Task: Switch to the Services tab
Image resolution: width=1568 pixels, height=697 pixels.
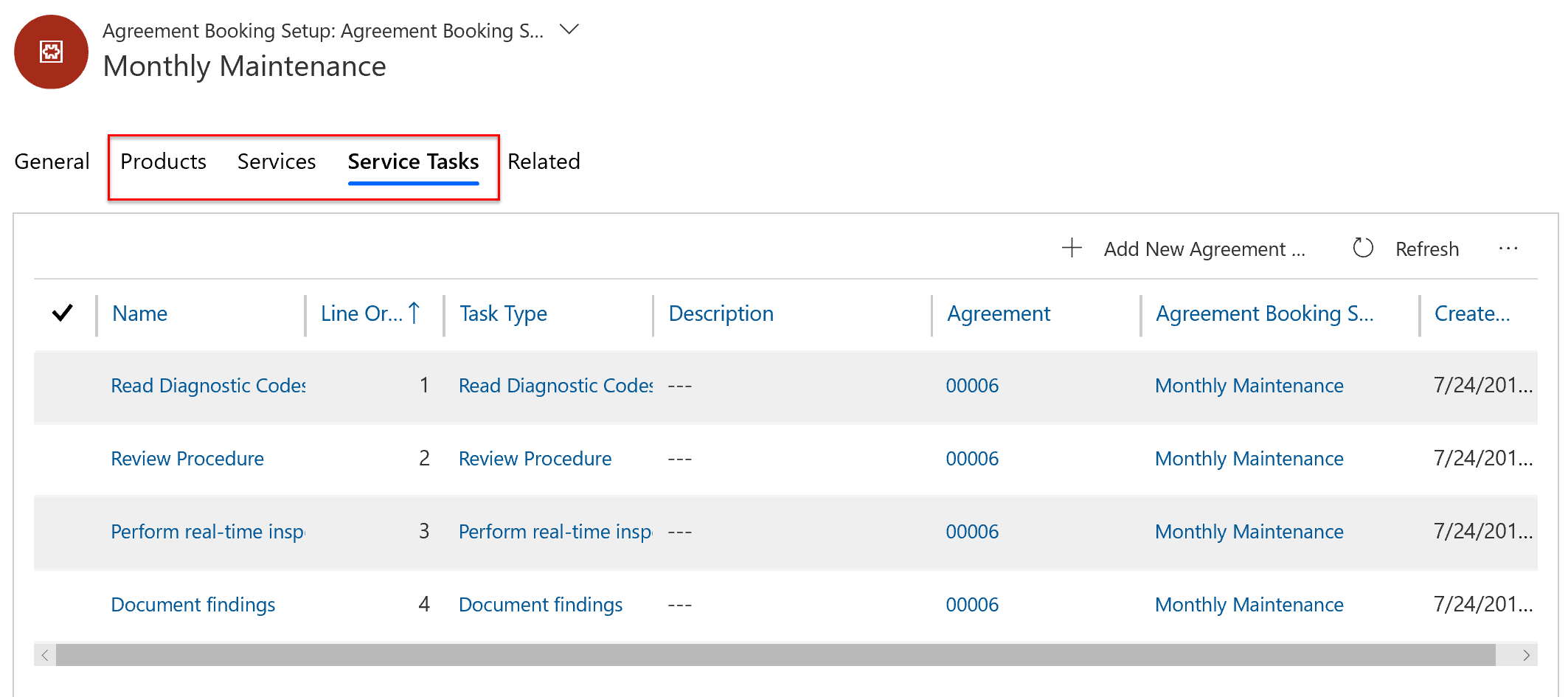Action: click(x=277, y=162)
